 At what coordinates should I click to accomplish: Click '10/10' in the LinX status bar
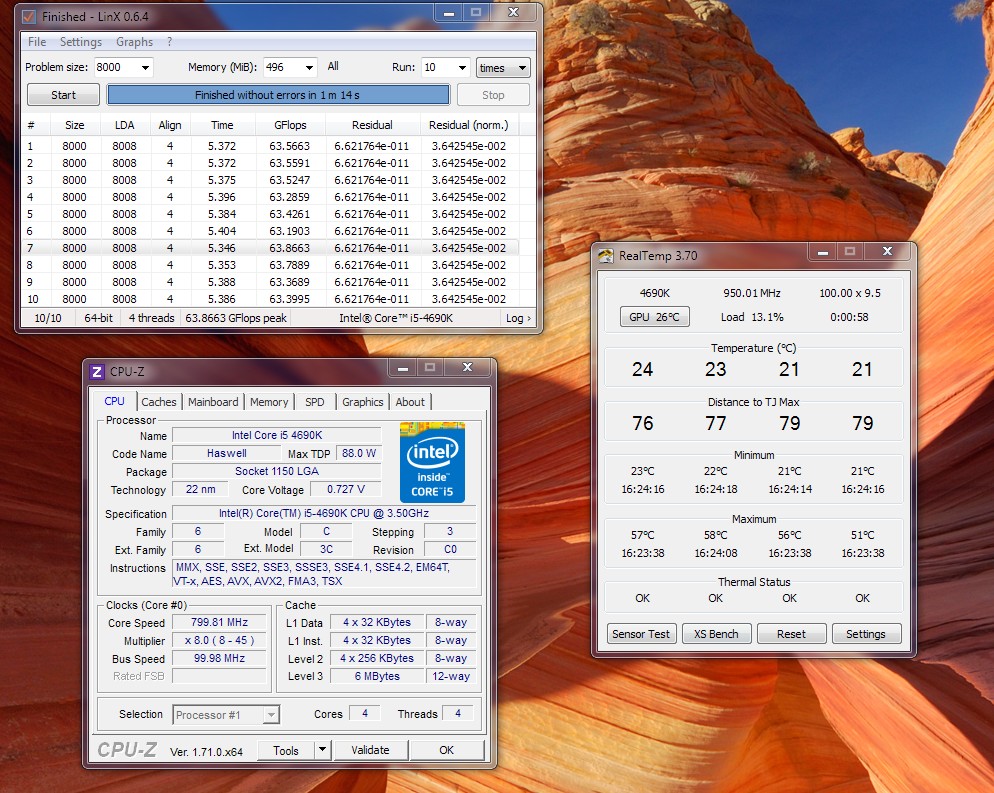coord(48,318)
